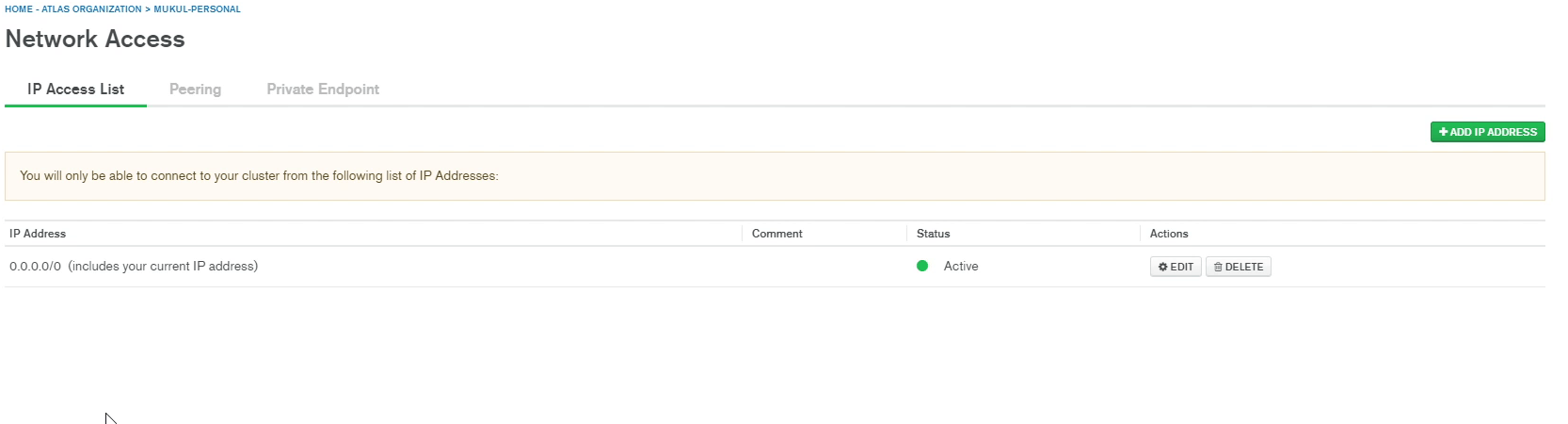
Task: Click the Status column header
Action: point(933,234)
